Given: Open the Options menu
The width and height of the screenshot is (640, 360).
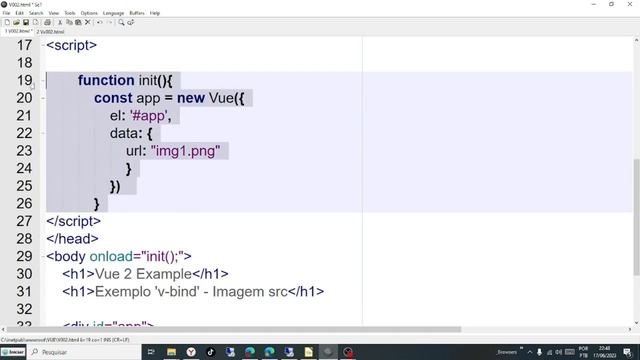Looking at the screenshot, I should 89,13.
